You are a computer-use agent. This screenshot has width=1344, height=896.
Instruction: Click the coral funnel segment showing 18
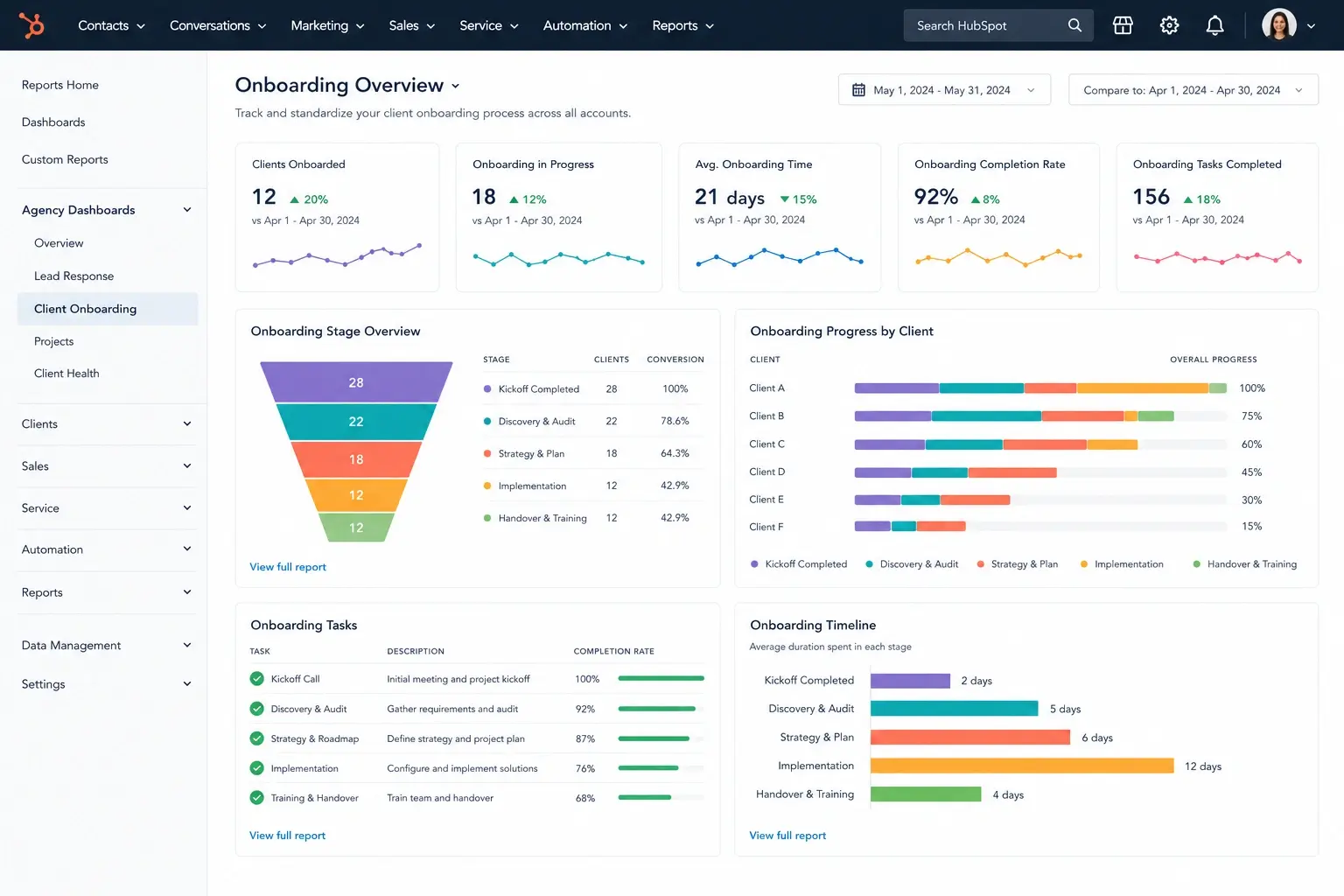click(356, 459)
